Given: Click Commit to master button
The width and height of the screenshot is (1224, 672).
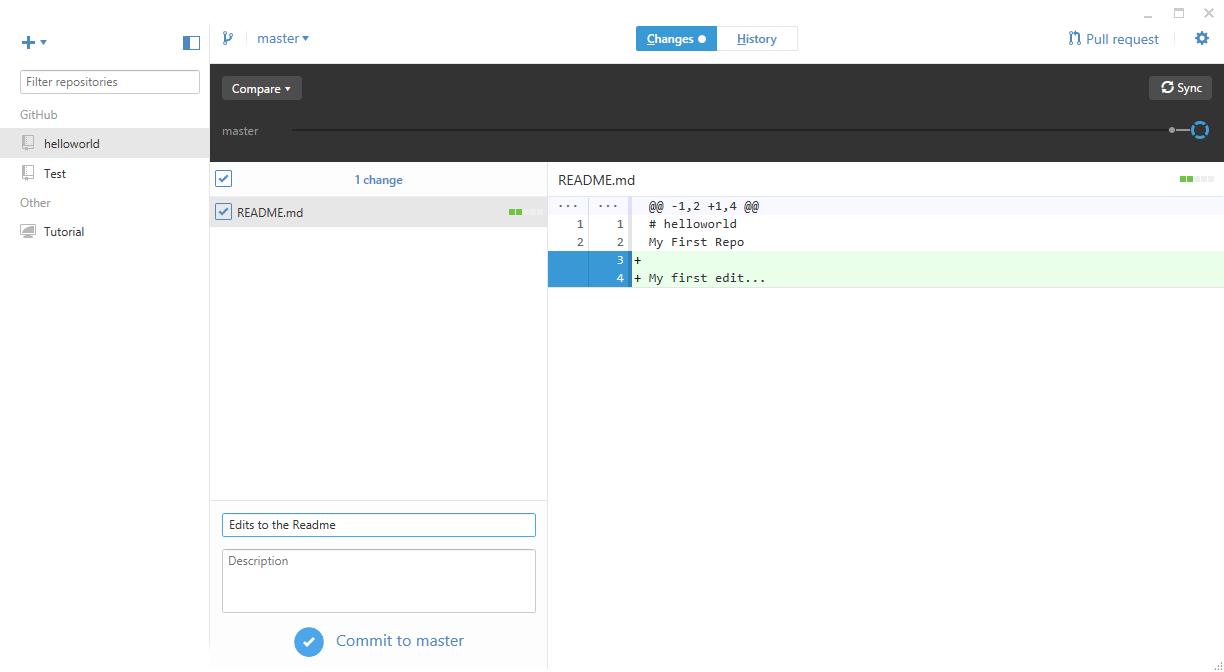Looking at the screenshot, I should [x=379, y=641].
